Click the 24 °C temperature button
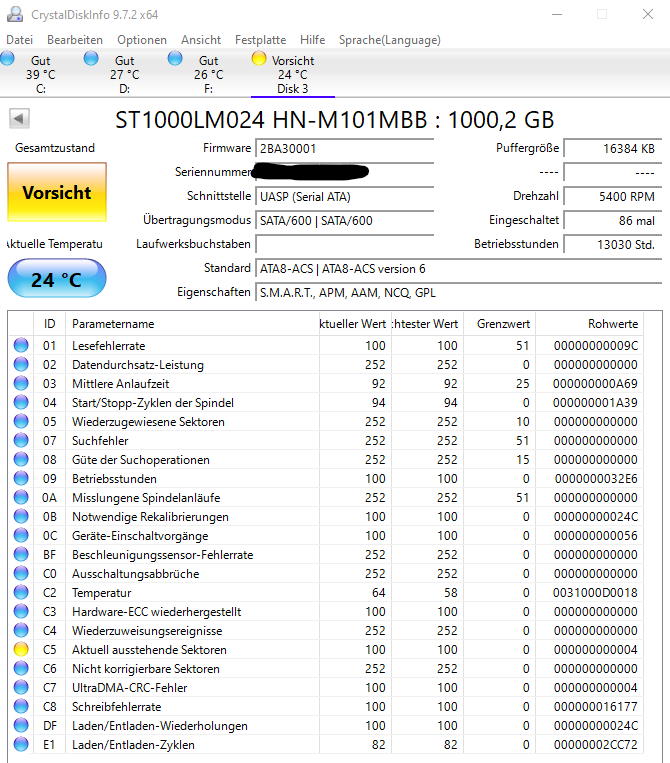Viewport: 670px width, 763px height. click(57, 278)
